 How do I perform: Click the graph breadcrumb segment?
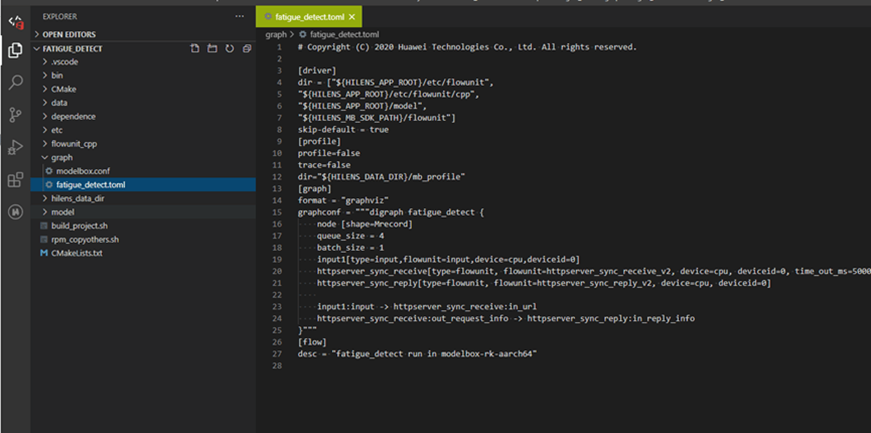(x=276, y=34)
